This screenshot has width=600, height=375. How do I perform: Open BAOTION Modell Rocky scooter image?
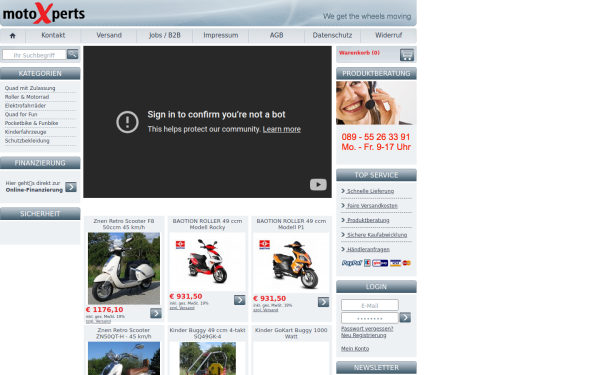tap(207, 261)
